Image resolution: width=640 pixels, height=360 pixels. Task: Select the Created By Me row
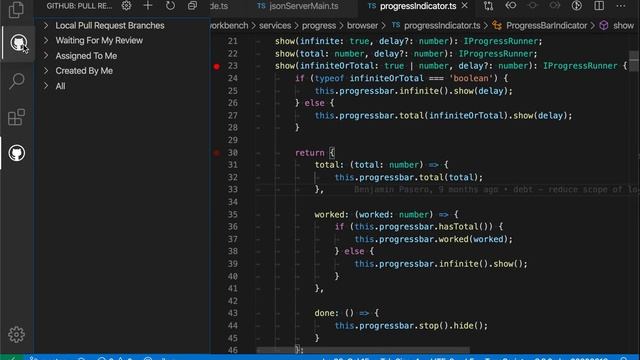click(122, 71)
